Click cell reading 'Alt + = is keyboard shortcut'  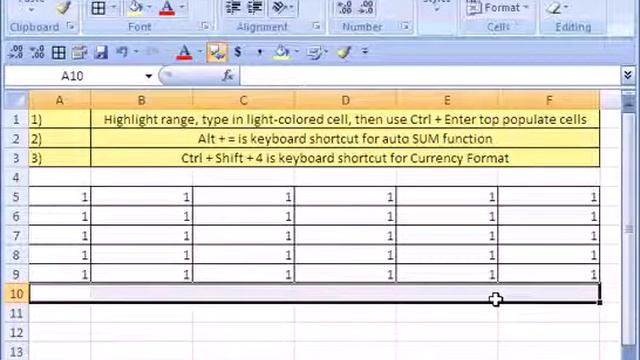[345, 139]
